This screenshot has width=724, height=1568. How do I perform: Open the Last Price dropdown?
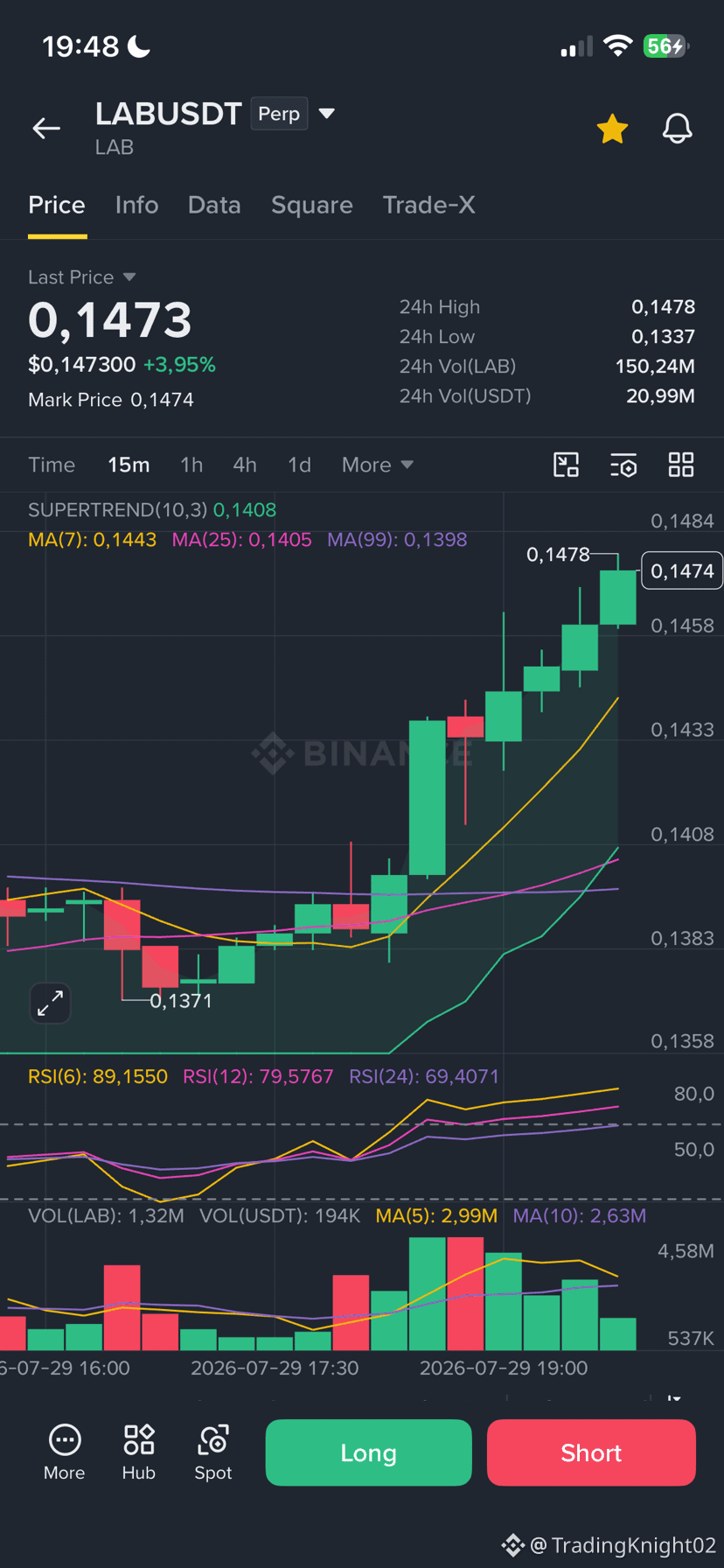(81, 277)
